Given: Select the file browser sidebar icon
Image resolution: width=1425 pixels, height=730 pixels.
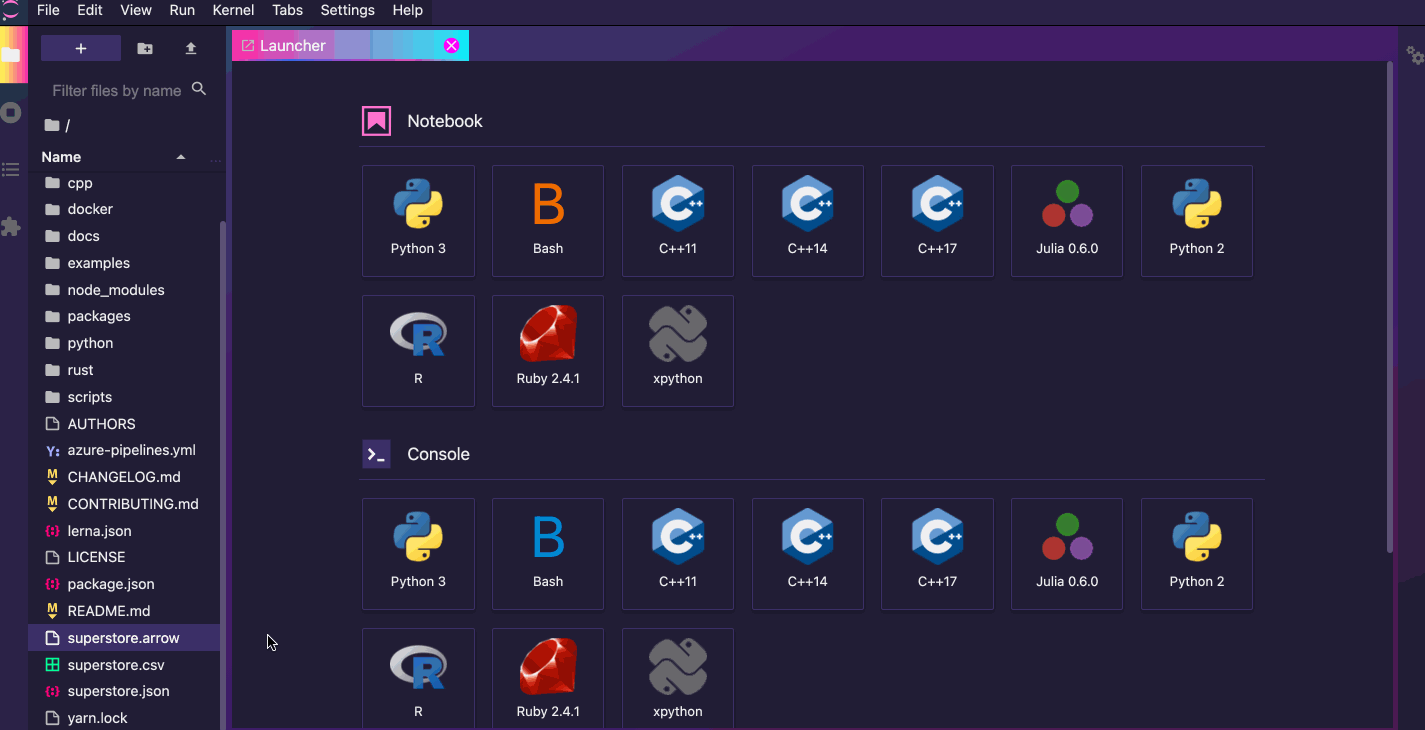Looking at the screenshot, I should 11,54.
